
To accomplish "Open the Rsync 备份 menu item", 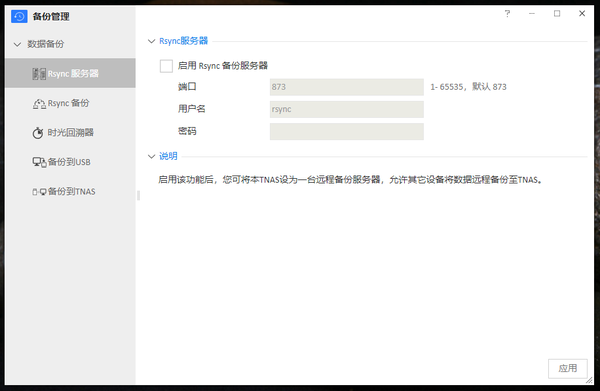I will [x=70, y=103].
